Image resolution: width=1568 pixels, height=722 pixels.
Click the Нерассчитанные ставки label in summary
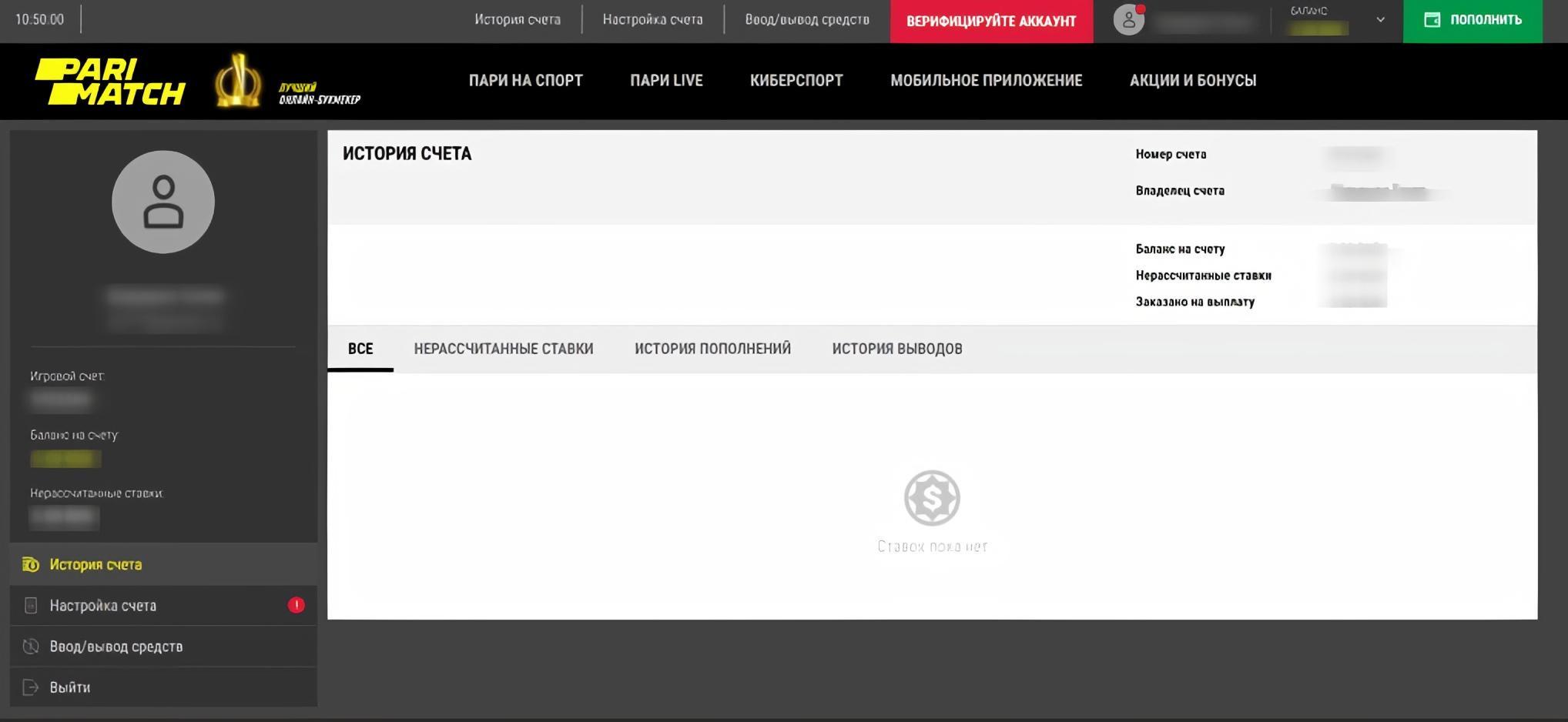(x=1203, y=275)
